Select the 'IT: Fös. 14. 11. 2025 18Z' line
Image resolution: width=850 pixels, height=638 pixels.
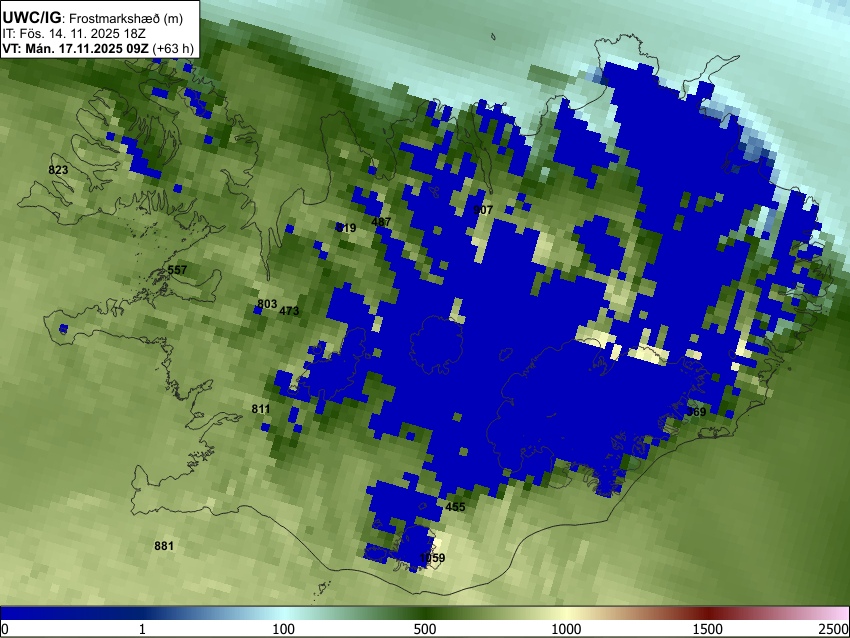[73, 33]
